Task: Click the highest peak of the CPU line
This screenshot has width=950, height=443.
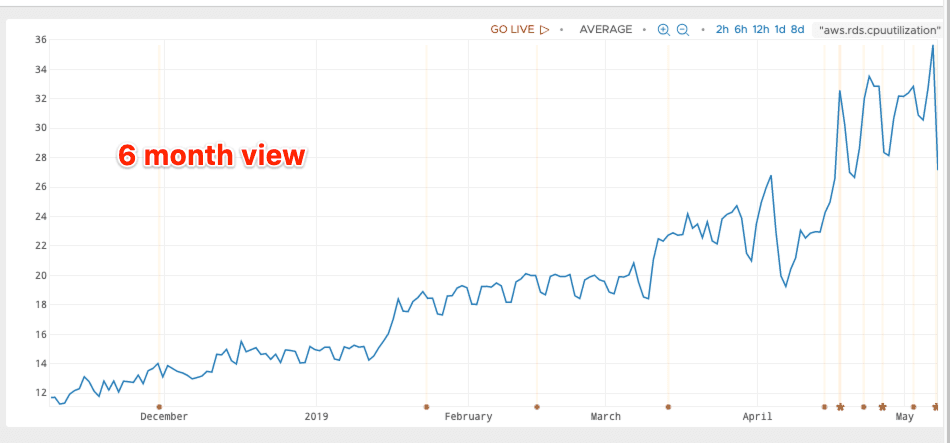Action: 933,45
